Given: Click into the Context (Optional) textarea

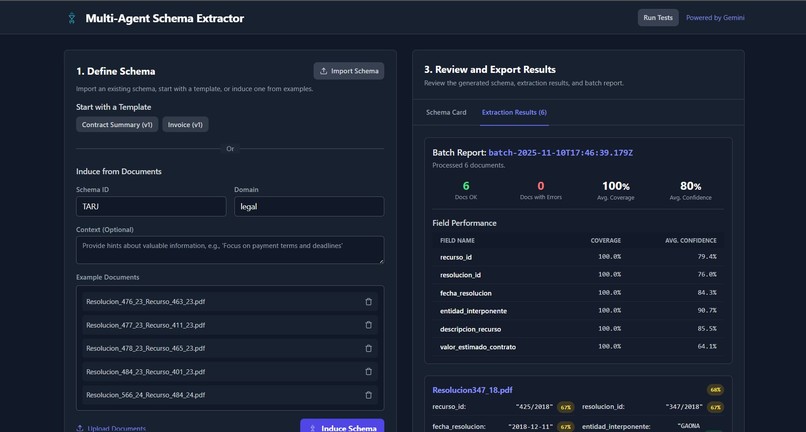Looking at the screenshot, I should tap(230, 250).
